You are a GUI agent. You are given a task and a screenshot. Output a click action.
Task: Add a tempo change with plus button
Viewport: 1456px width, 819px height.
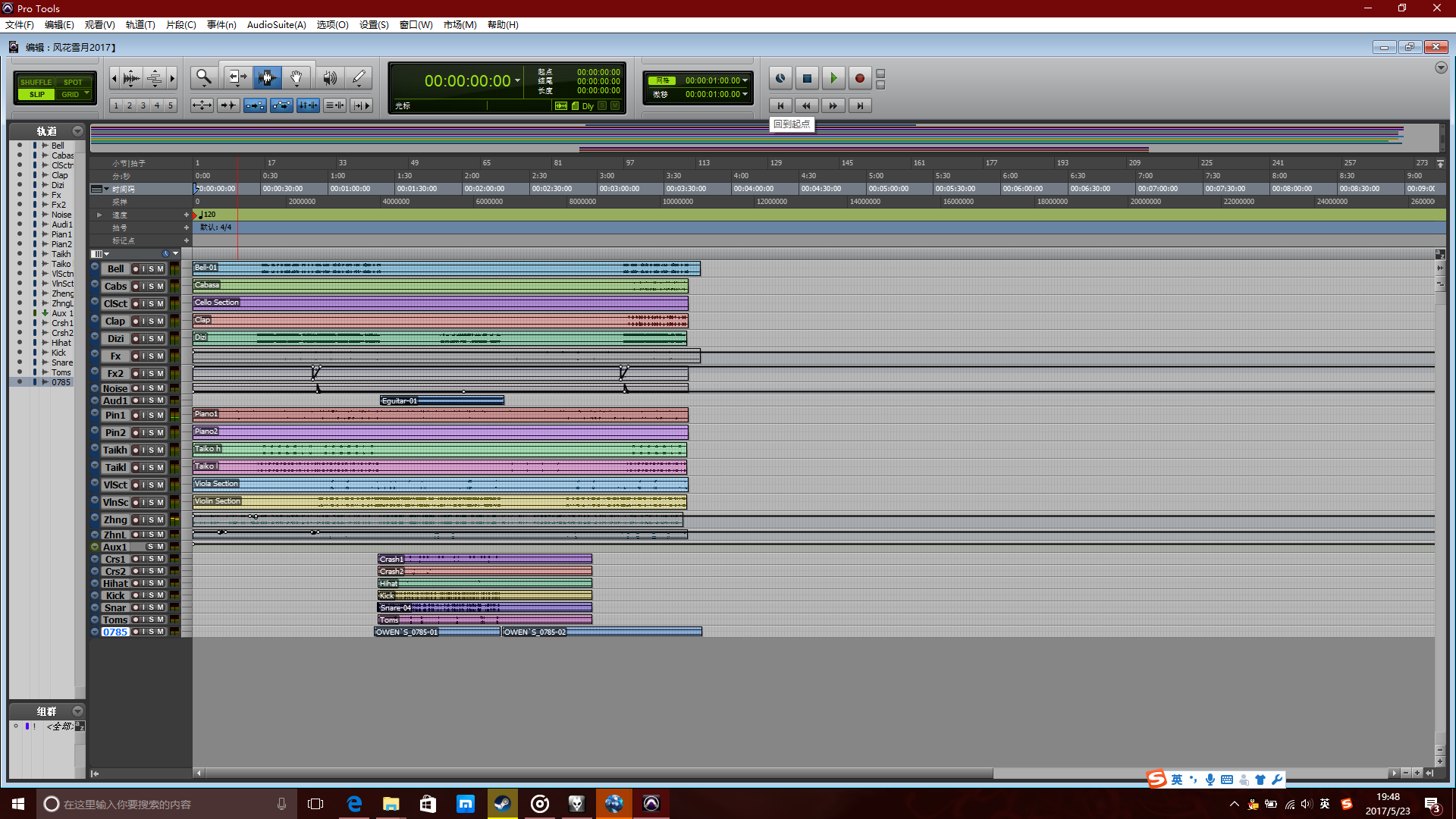click(187, 215)
